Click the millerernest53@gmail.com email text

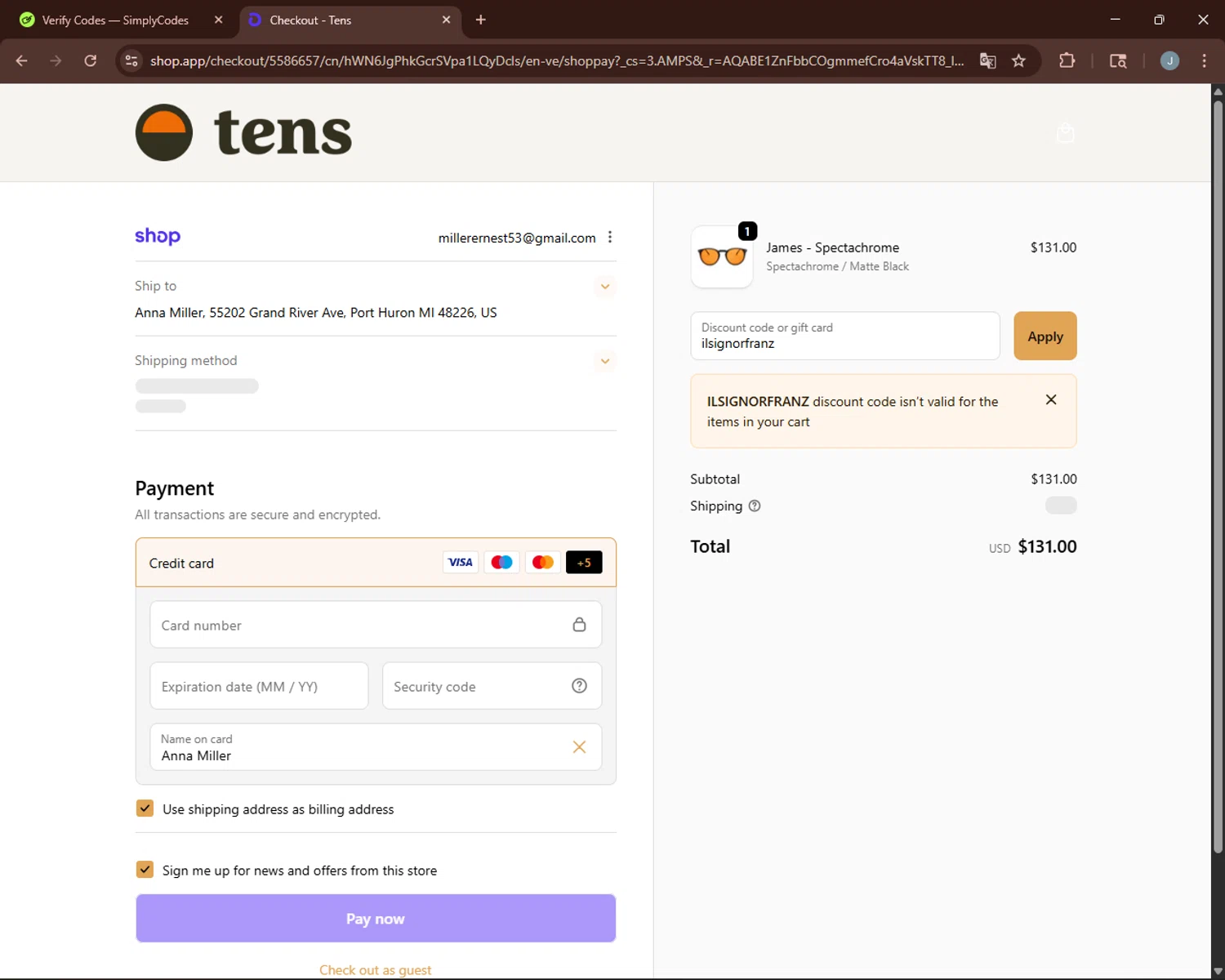517,238
